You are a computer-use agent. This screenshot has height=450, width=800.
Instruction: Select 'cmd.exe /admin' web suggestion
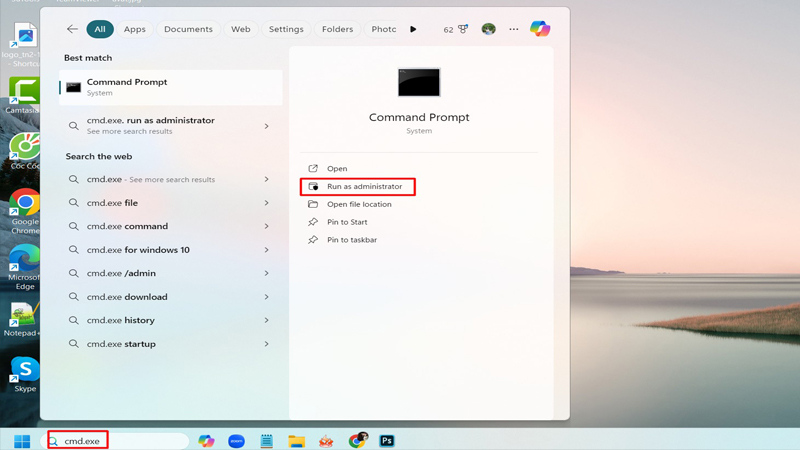tap(171, 273)
